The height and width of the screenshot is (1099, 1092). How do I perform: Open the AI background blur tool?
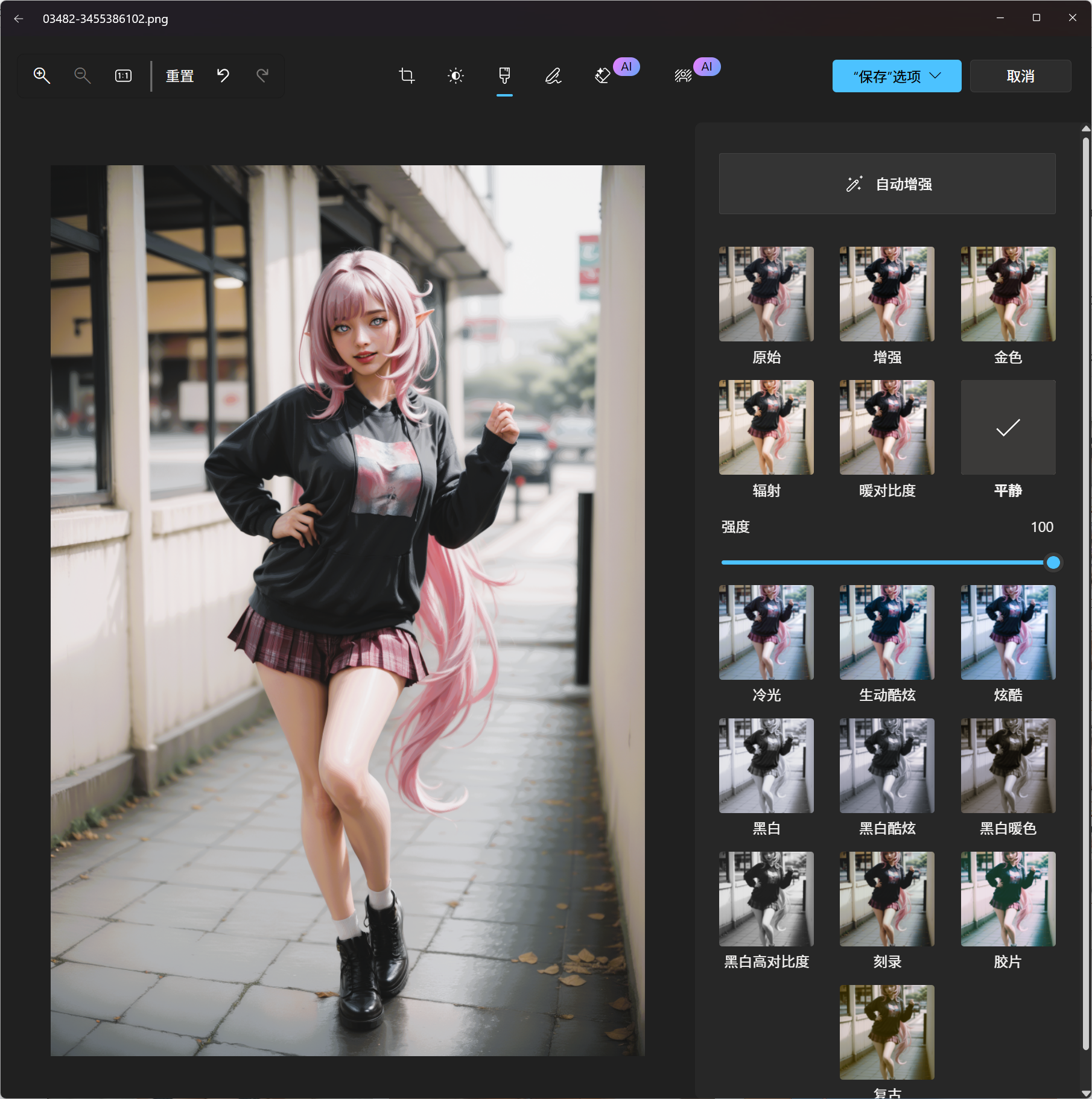[683, 75]
